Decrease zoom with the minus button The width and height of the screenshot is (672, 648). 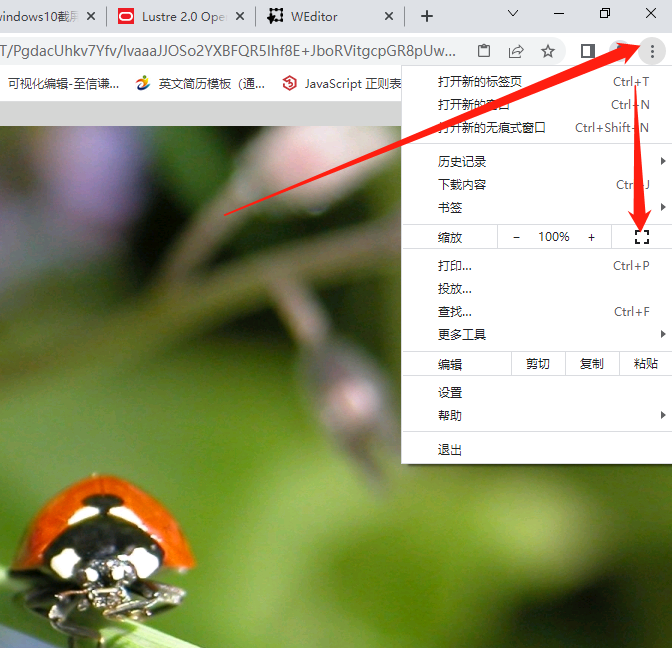(516, 237)
